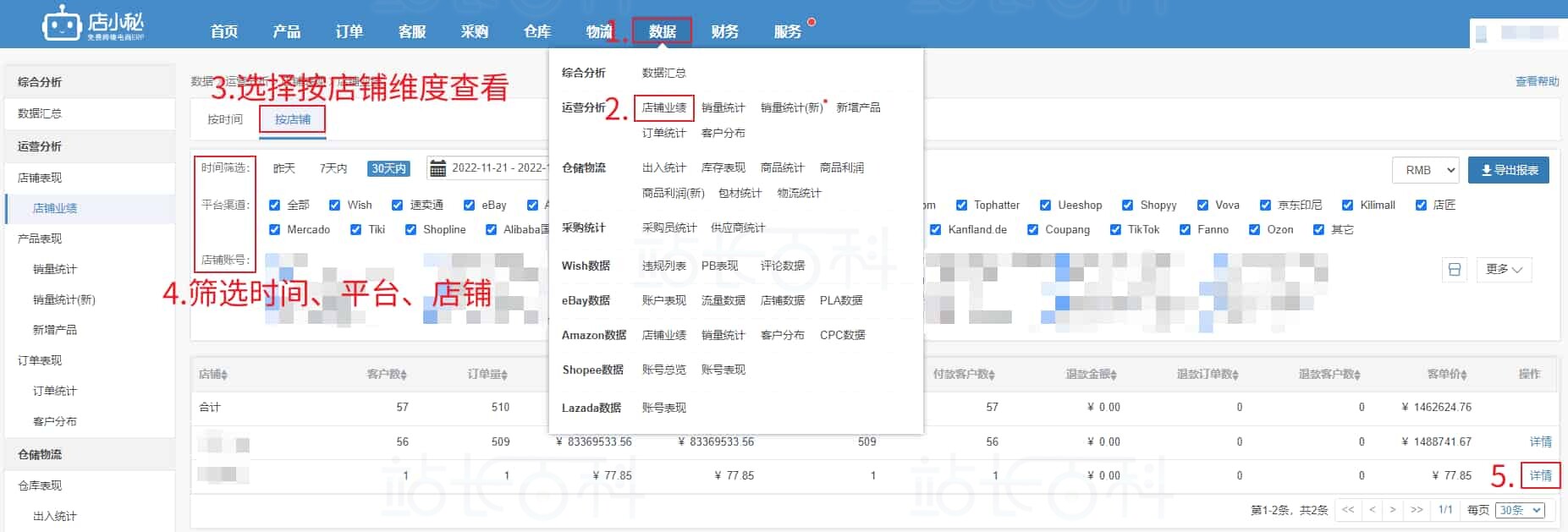The width and height of the screenshot is (1568, 532).
Task: Open the 30条 per-page dropdown
Action: [x=1520, y=510]
